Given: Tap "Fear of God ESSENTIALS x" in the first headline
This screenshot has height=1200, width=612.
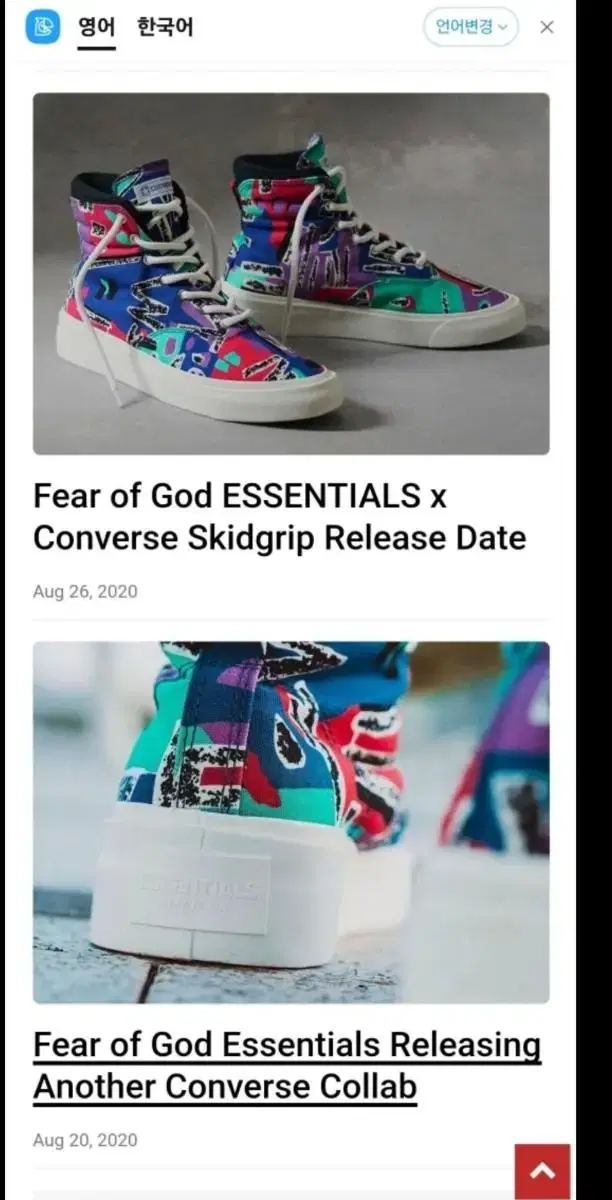Looking at the screenshot, I should pyautogui.click(x=241, y=496).
